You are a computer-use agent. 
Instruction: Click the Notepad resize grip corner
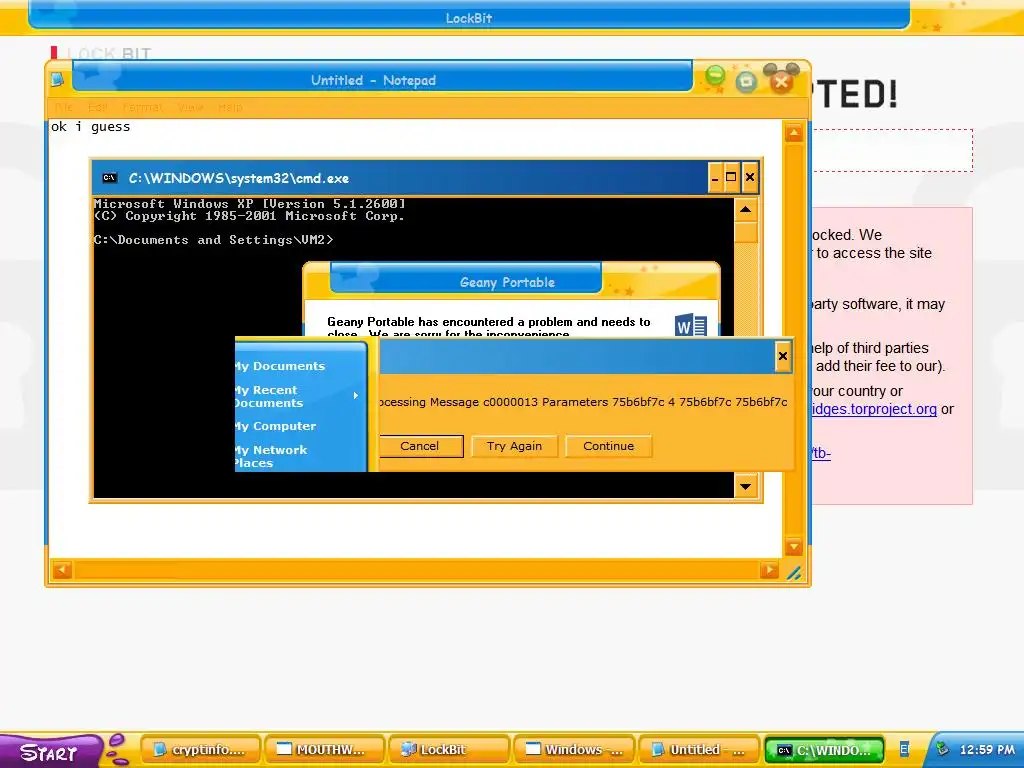[x=794, y=573]
